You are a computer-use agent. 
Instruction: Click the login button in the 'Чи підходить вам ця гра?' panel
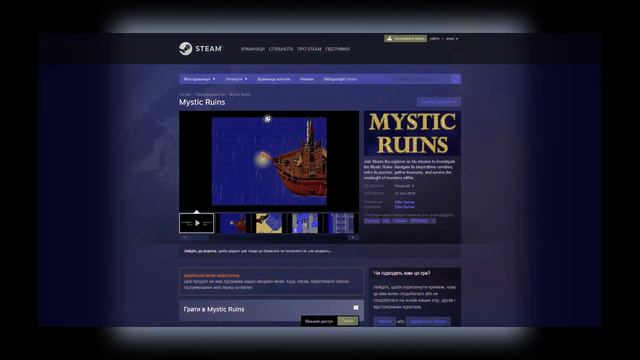click(x=384, y=322)
